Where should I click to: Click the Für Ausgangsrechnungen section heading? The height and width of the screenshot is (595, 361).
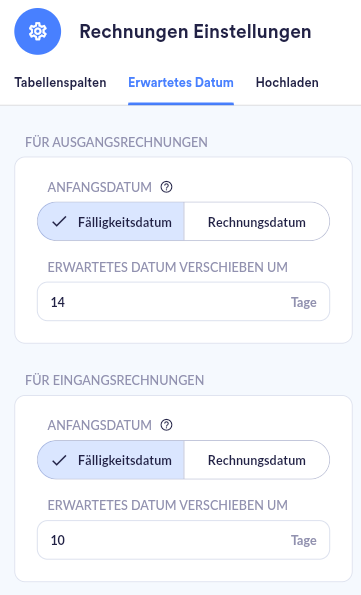tap(116, 142)
